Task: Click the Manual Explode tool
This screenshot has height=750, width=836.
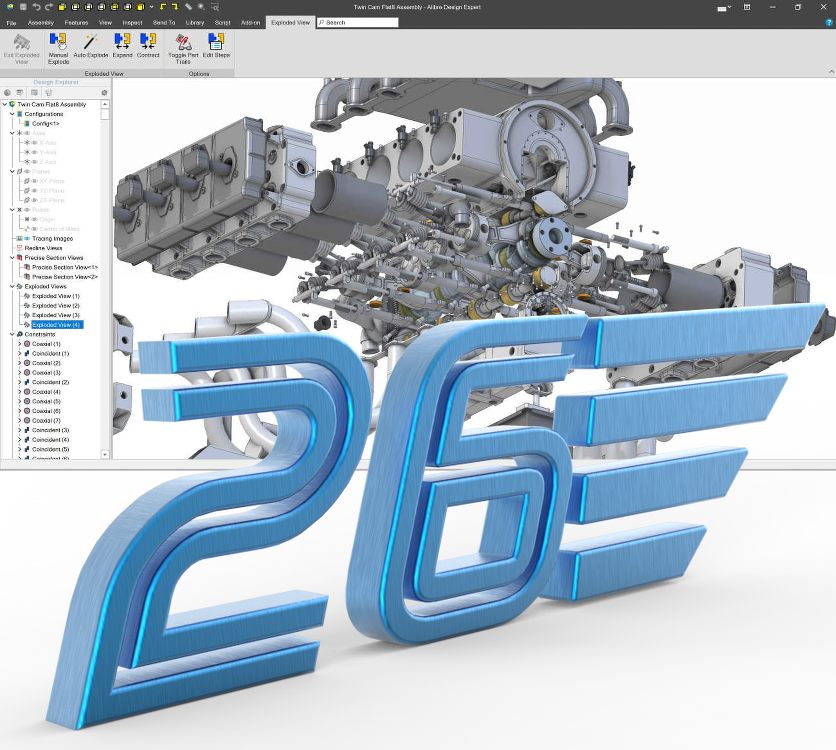Action: (58, 47)
